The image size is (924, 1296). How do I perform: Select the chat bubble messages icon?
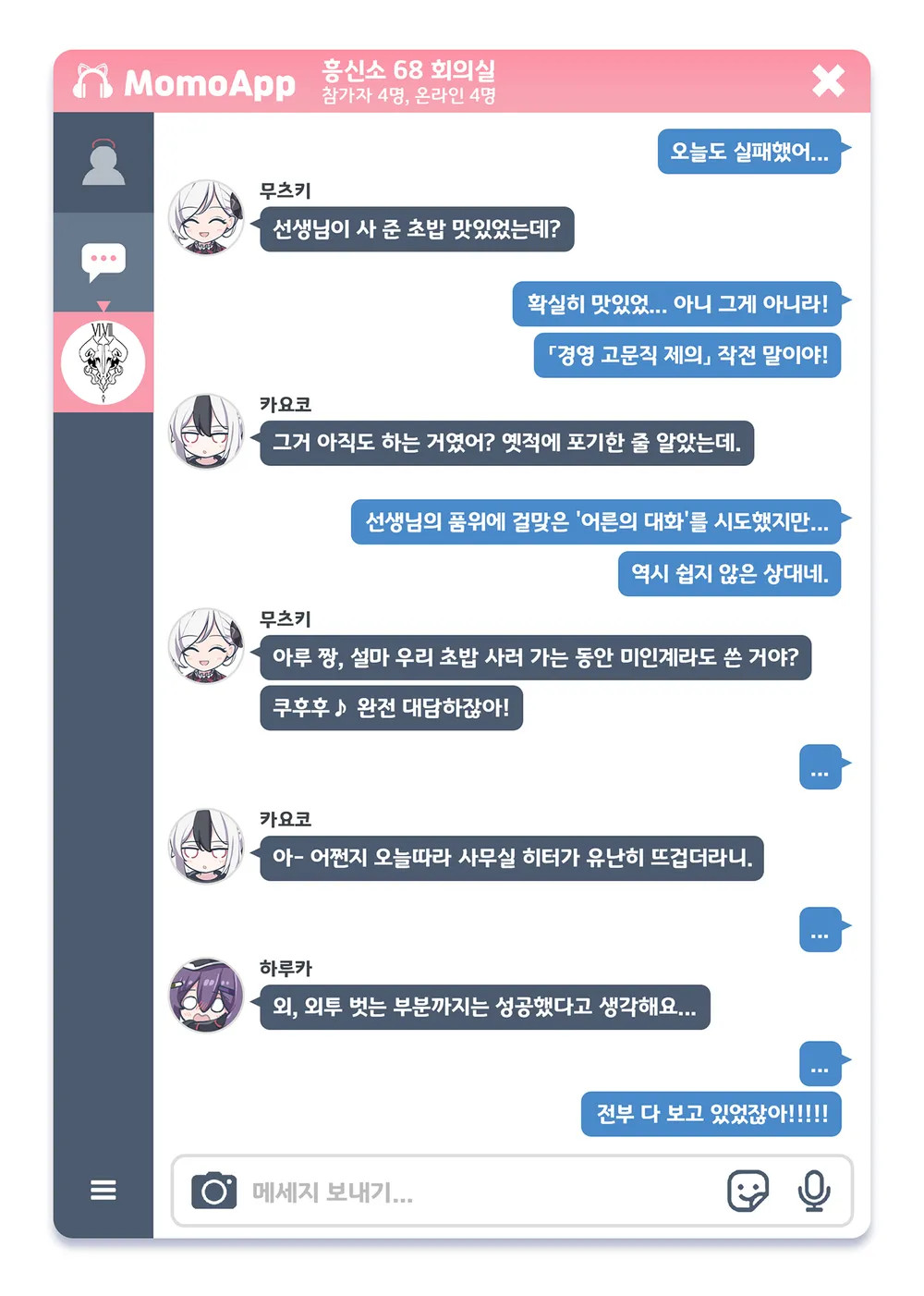(x=103, y=262)
